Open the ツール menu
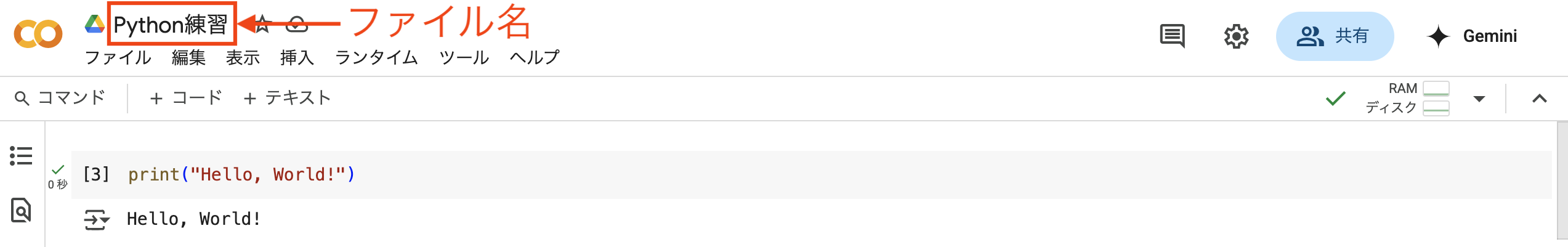This screenshot has height=247, width=1568. coord(464,57)
